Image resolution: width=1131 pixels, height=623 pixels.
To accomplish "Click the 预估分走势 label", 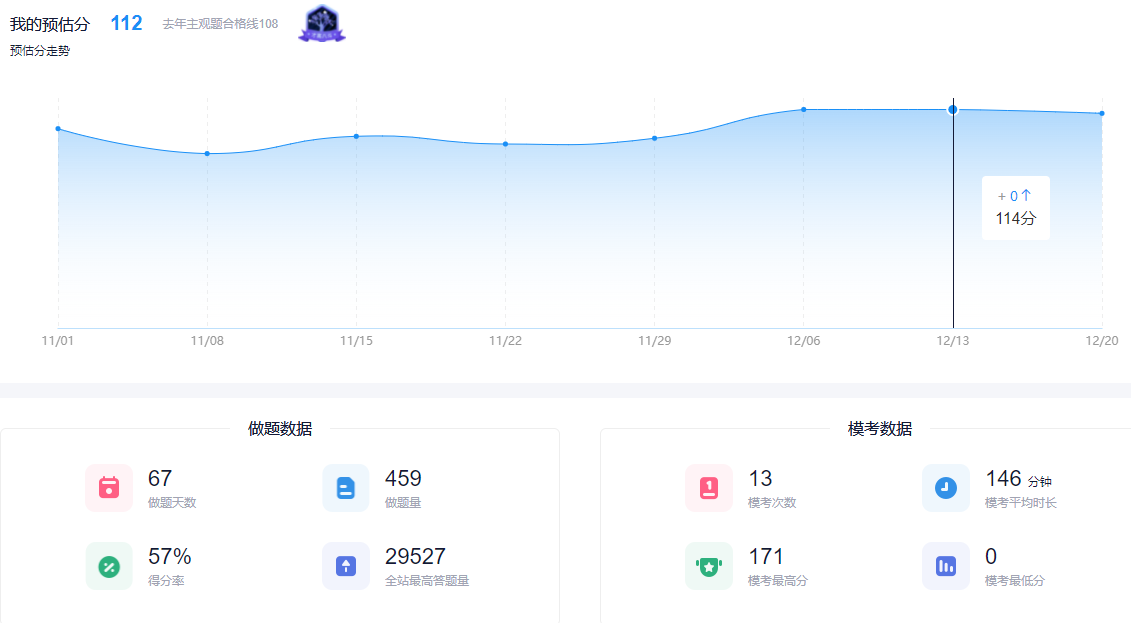I will (x=40, y=50).
